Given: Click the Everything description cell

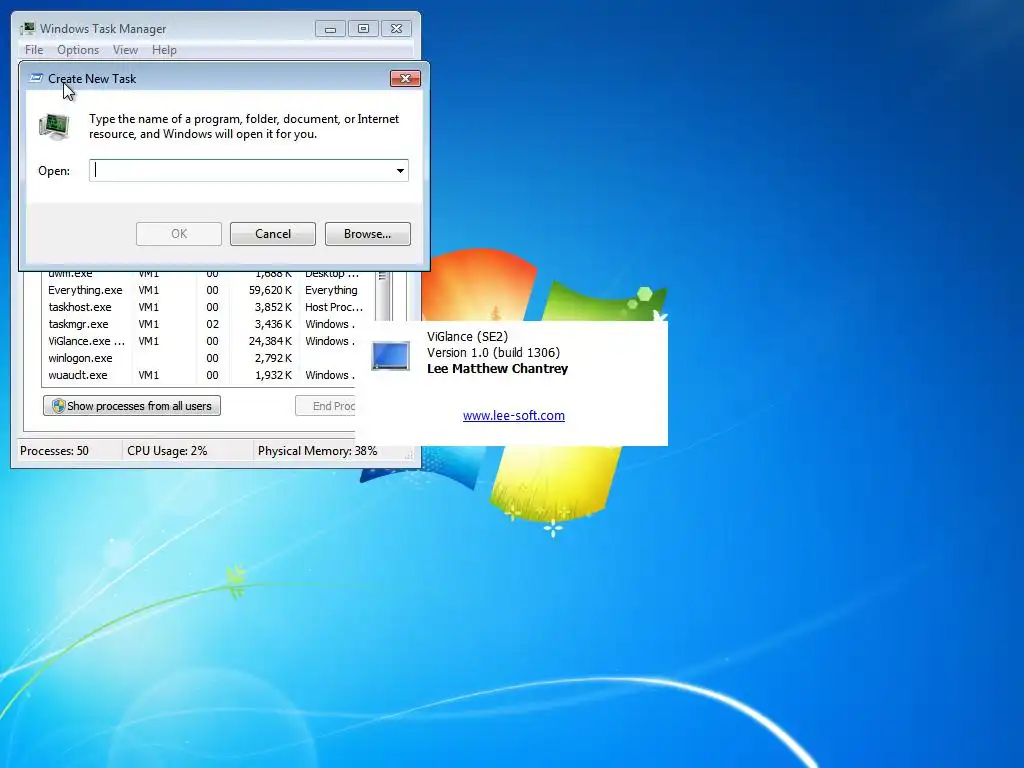Looking at the screenshot, I should pos(331,290).
